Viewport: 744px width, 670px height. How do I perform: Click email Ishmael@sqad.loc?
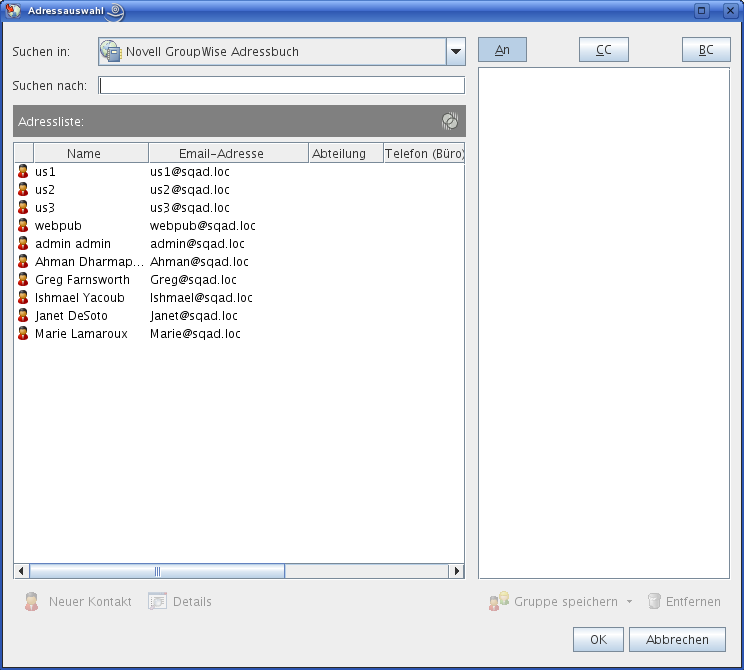(x=201, y=298)
